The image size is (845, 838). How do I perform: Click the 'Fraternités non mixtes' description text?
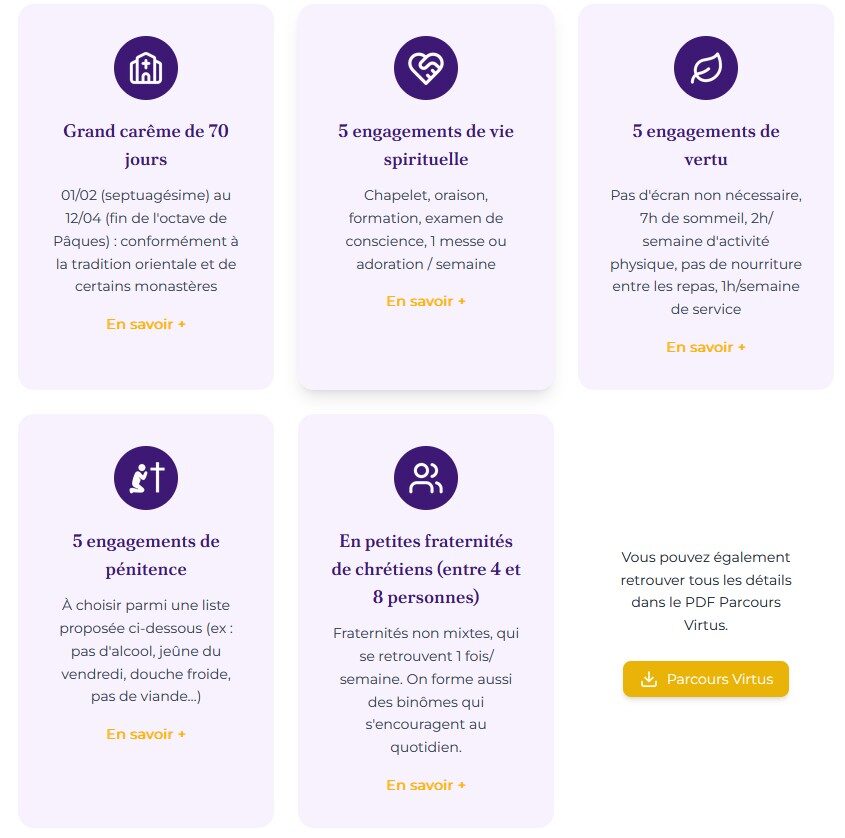coord(426,690)
